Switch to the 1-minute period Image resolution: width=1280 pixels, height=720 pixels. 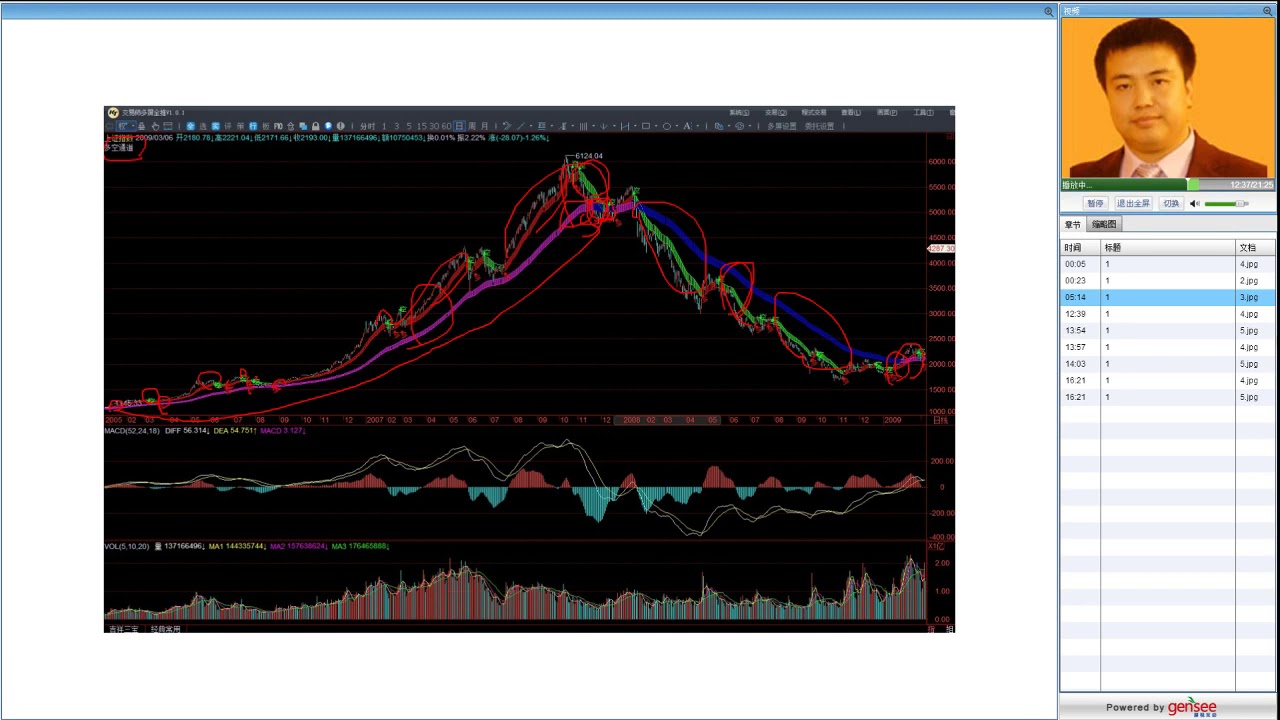(384, 126)
